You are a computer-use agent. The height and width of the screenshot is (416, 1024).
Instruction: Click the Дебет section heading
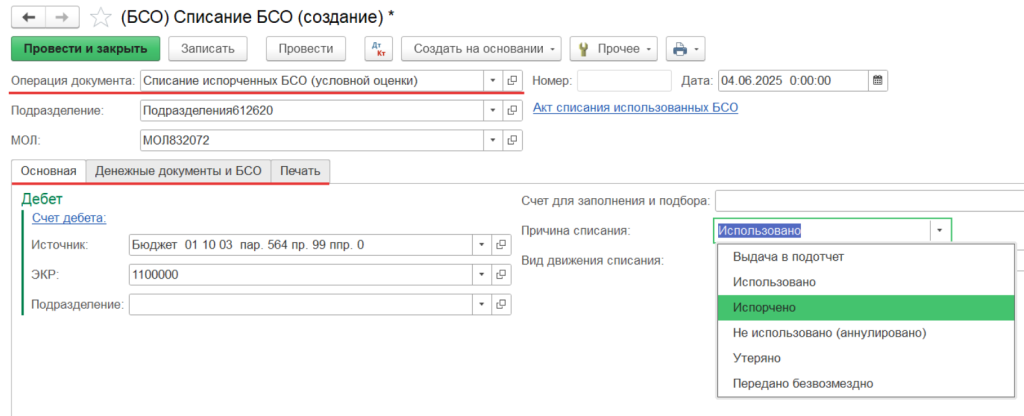[42, 199]
